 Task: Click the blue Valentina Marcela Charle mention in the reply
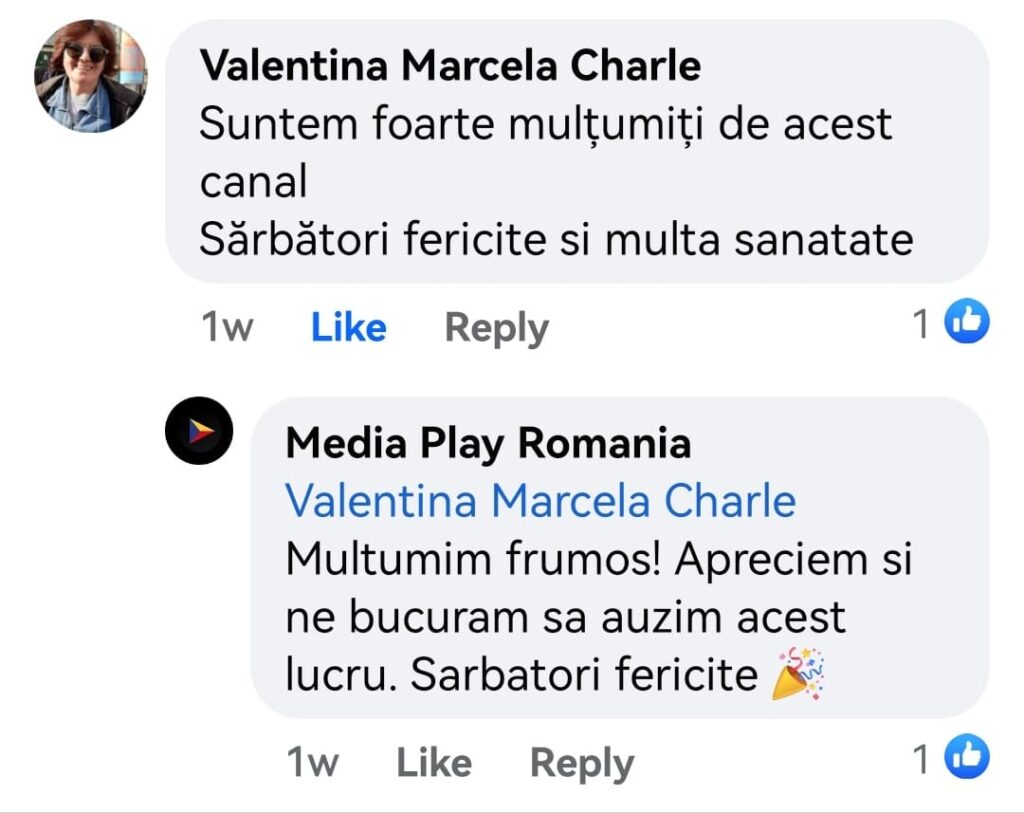540,501
